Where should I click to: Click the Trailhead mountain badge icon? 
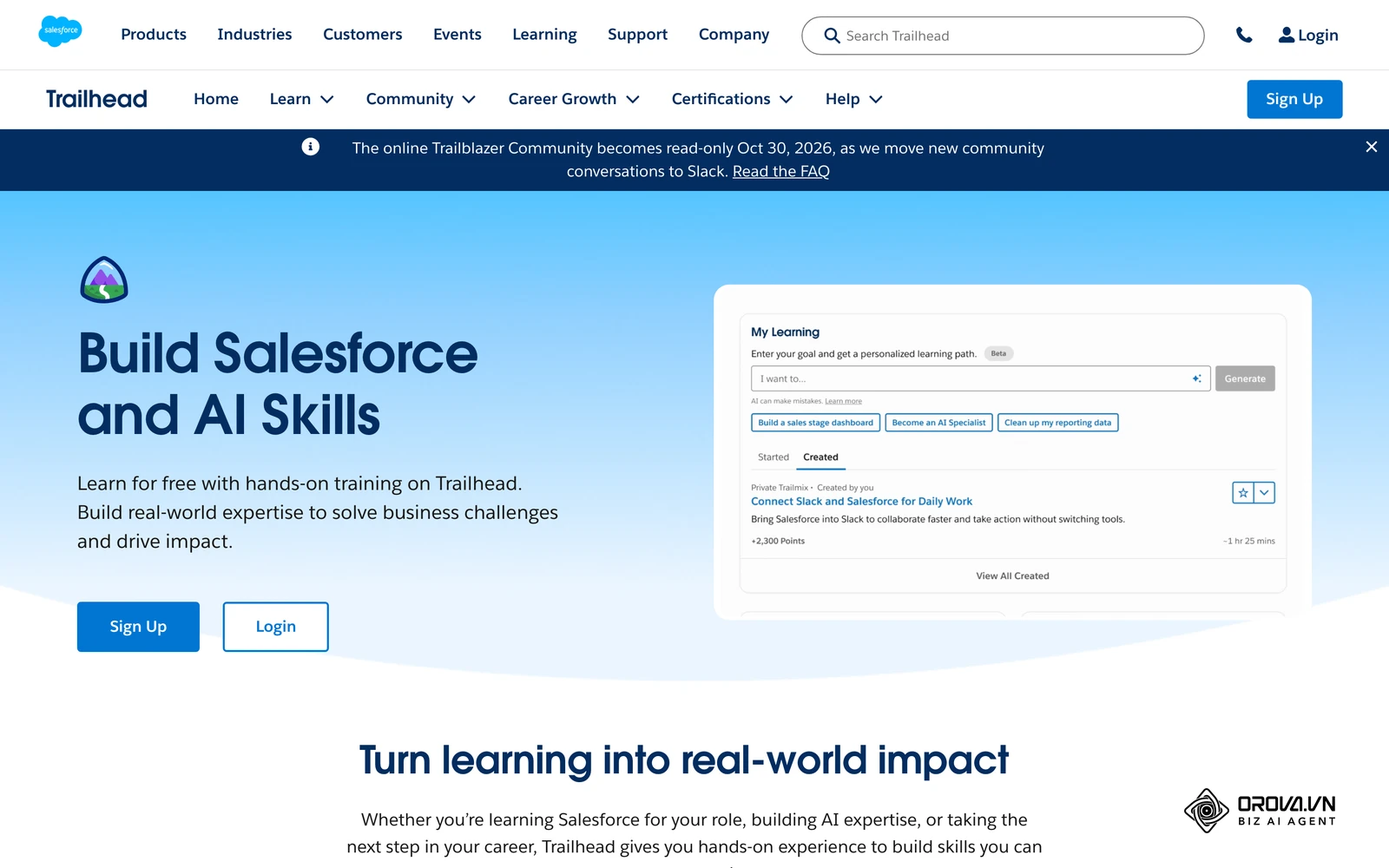tap(104, 279)
